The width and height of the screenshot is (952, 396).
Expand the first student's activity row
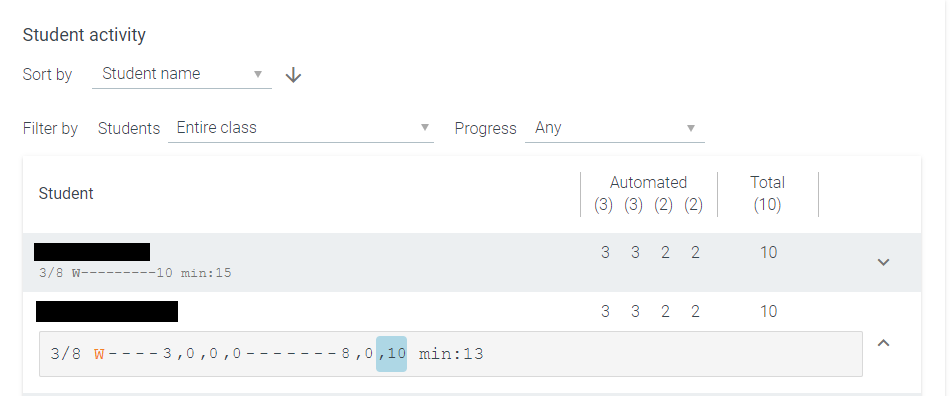883,262
